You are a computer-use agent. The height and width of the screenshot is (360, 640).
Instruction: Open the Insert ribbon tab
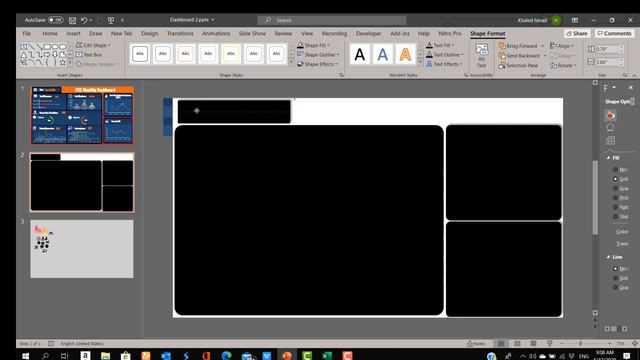(x=73, y=33)
